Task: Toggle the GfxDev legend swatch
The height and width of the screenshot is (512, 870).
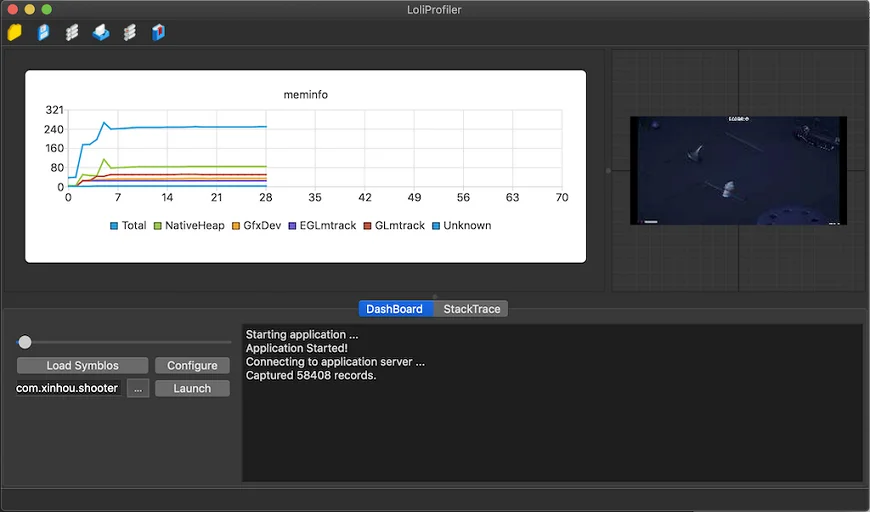Action: (x=236, y=226)
